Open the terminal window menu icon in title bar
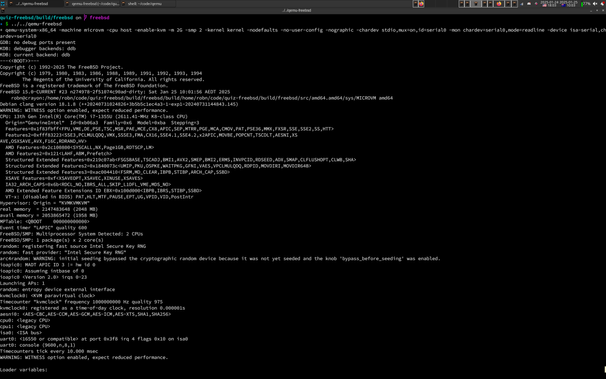 (x=3, y=10)
